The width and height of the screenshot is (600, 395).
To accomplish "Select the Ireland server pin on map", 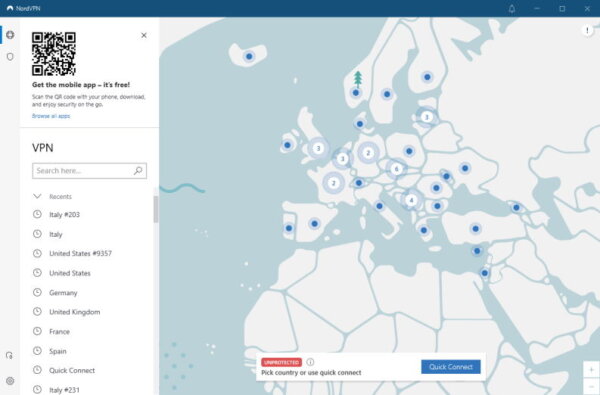I will (287, 145).
